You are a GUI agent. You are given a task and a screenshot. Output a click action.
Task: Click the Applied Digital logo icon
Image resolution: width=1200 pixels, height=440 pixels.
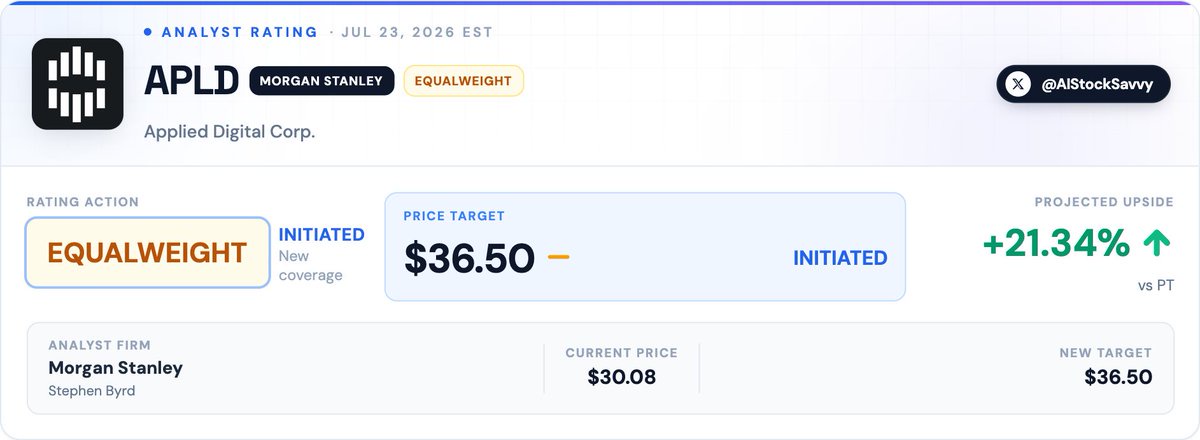pyautogui.click(x=77, y=84)
